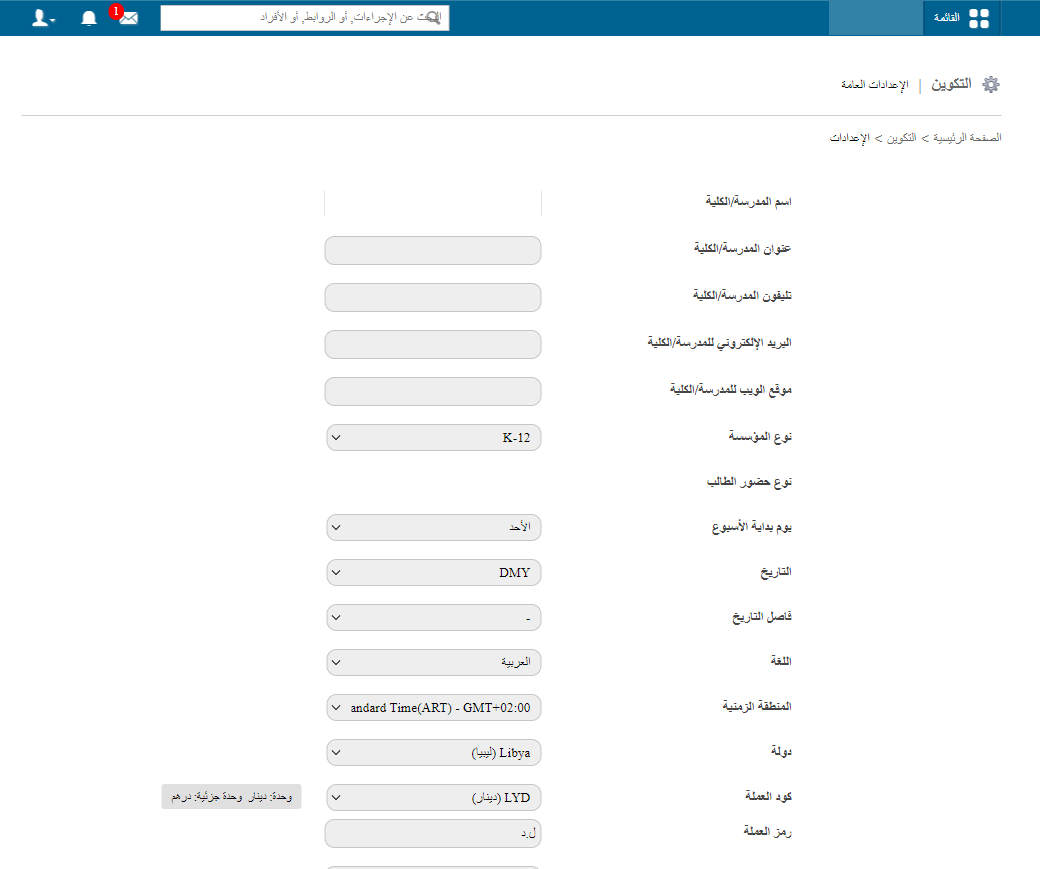Open التاريخ format dropdown showing DMY
The height and width of the screenshot is (869, 1040).
pyautogui.click(x=434, y=572)
